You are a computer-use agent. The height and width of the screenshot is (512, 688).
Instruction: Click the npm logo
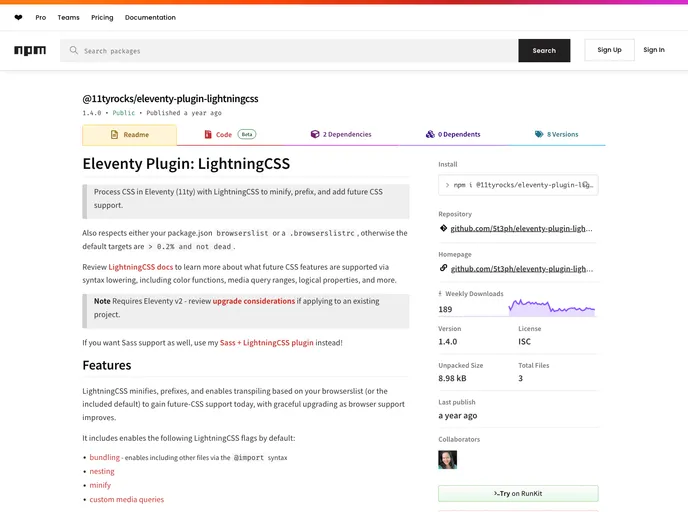30,50
